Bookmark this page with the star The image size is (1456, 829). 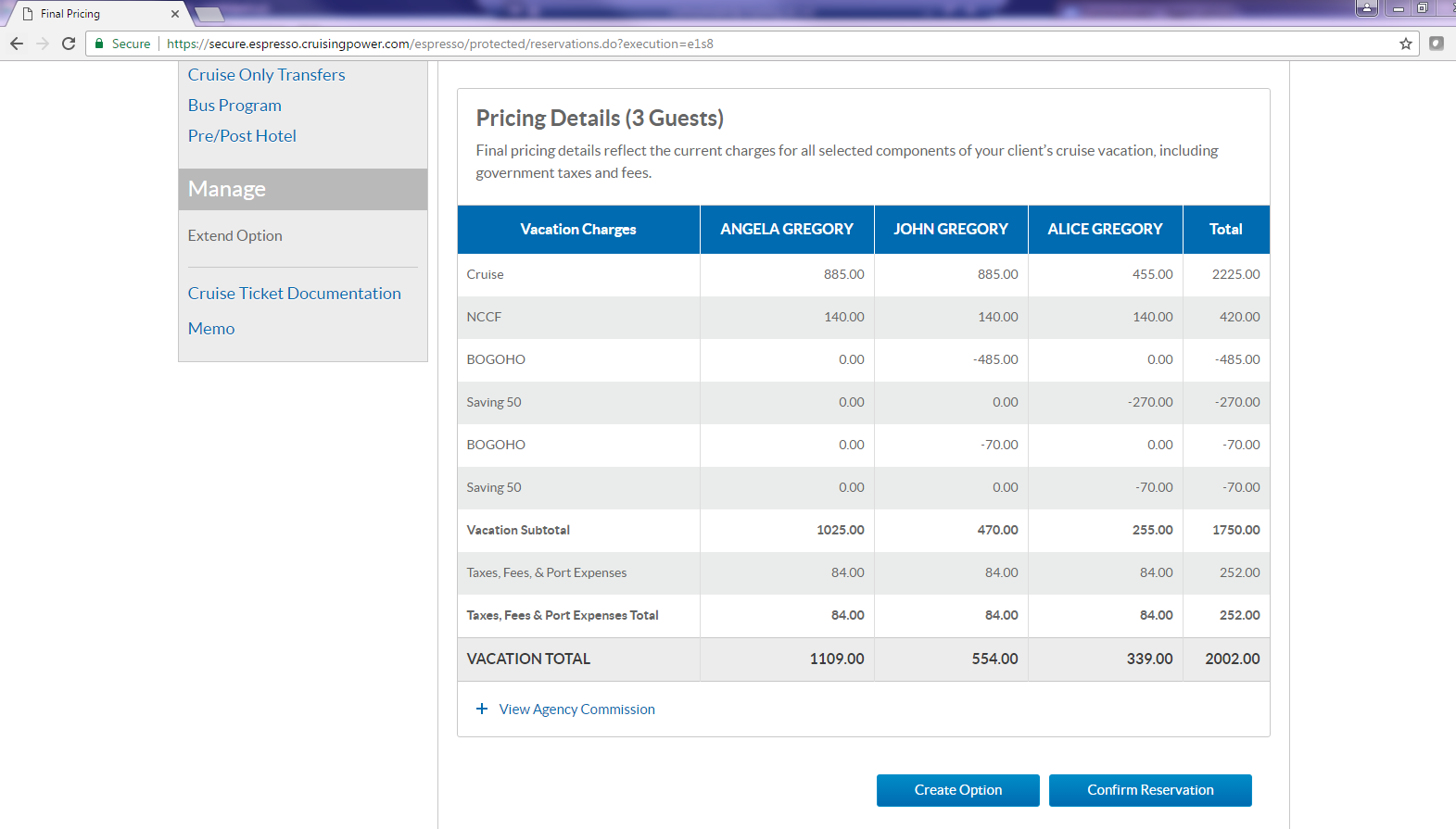pos(1406,44)
